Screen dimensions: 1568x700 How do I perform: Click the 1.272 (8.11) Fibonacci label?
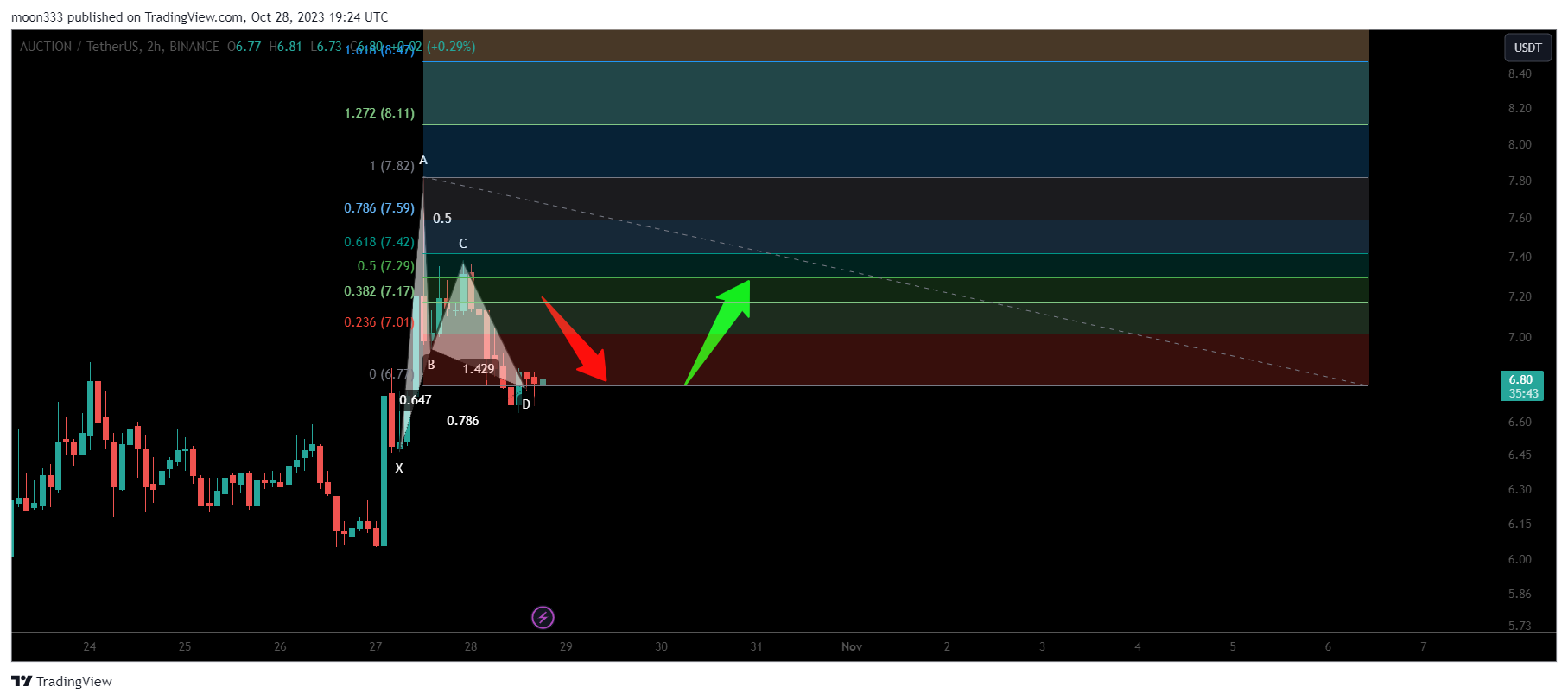[x=379, y=113]
